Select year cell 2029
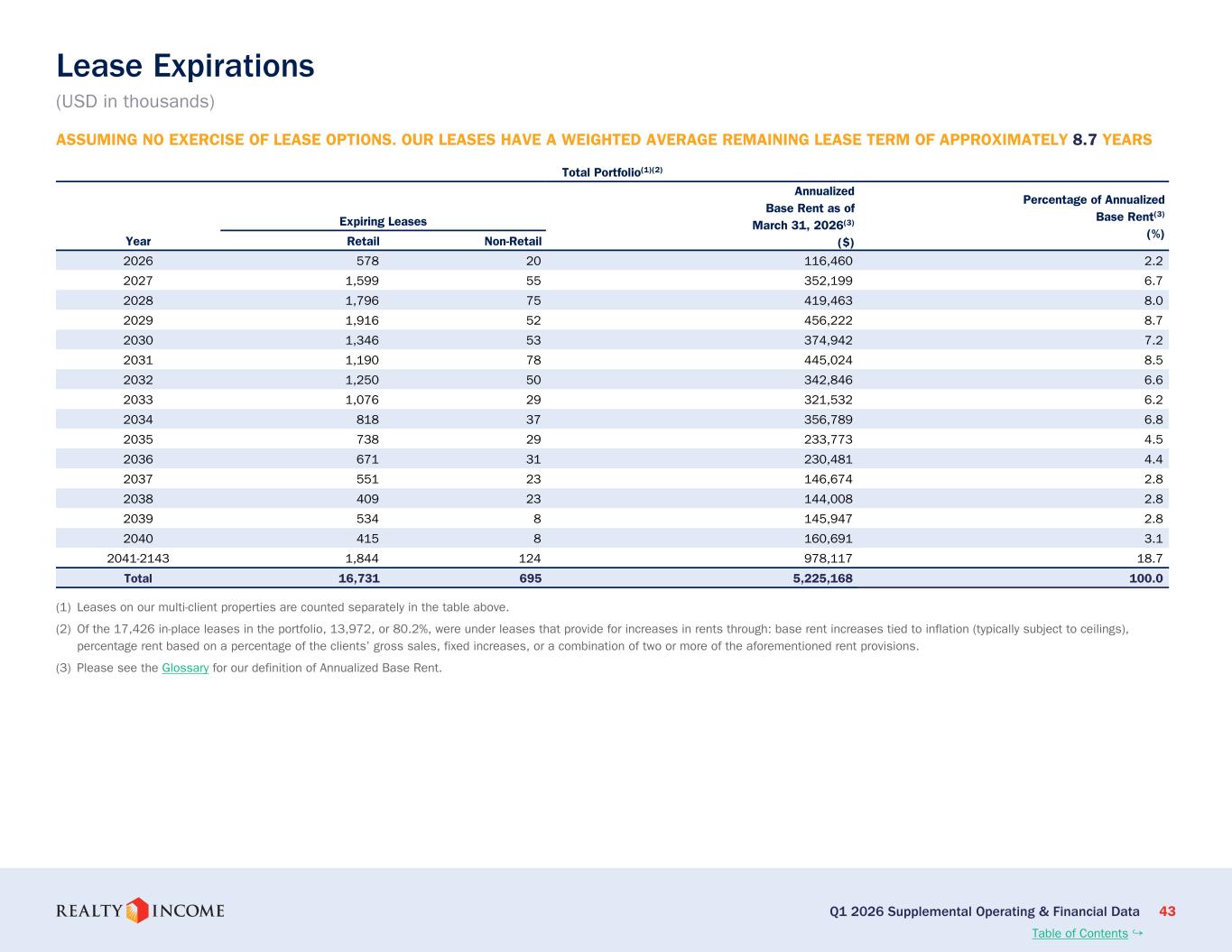Image resolution: width=1232 pixels, height=952 pixels. (138, 320)
